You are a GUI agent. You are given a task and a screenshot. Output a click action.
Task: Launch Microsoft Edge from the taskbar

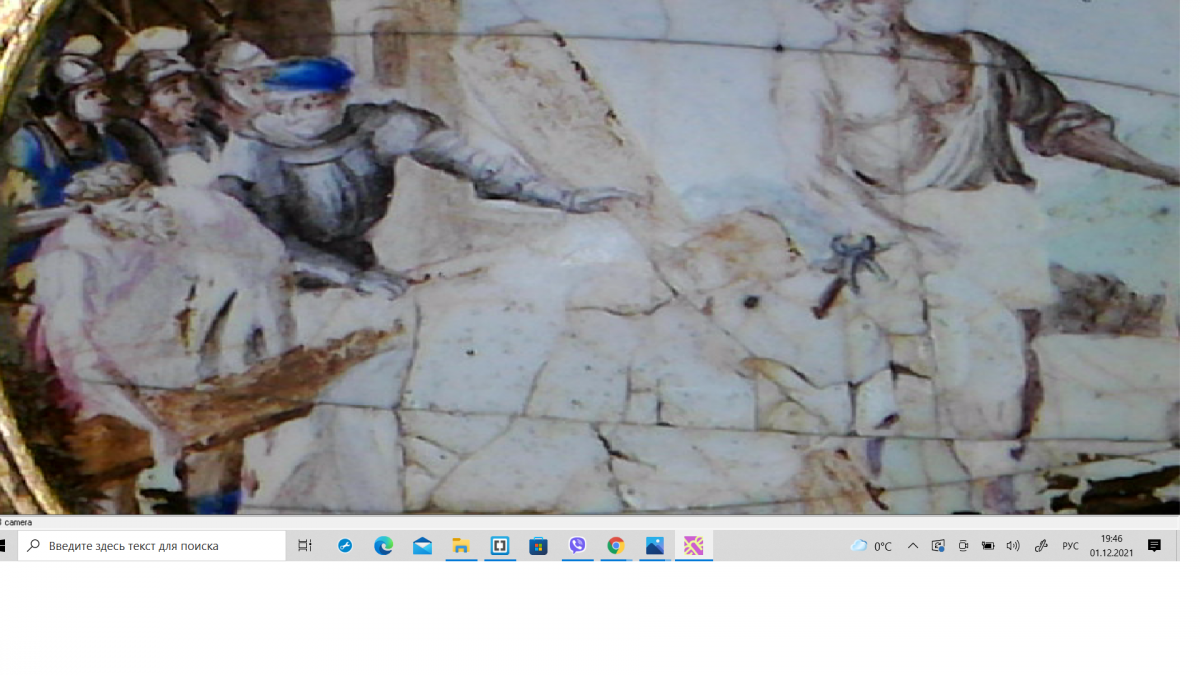tap(384, 546)
